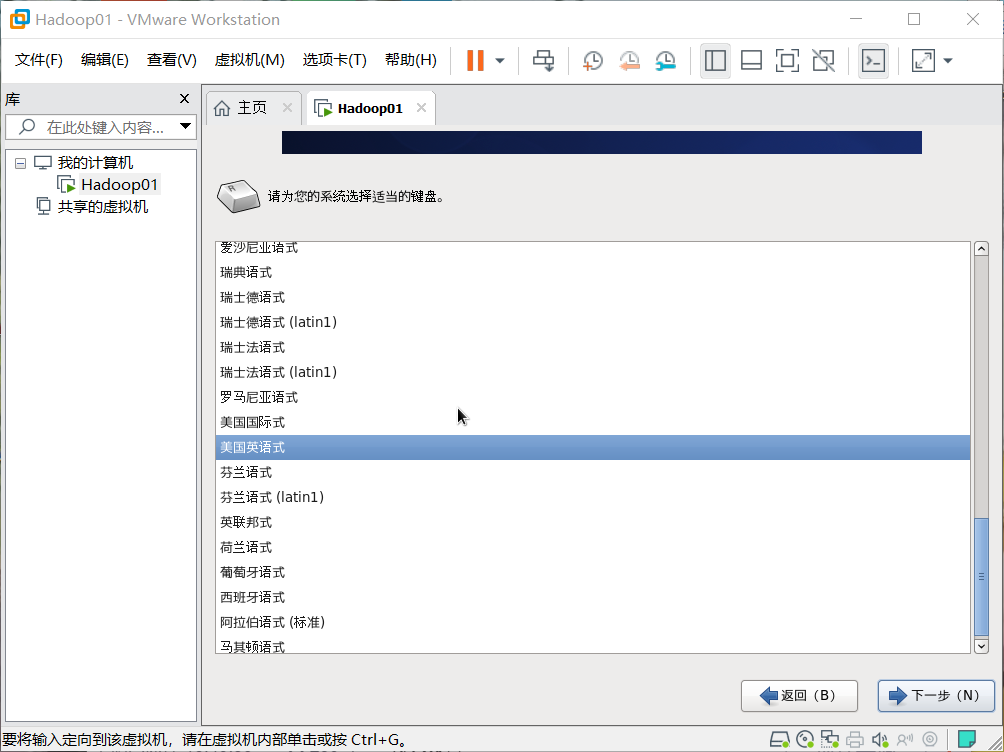Toggle the thumbnail bar view icon
This screenshot has height=752, width=1004.
pyautogui.click(x=751, y=61)
